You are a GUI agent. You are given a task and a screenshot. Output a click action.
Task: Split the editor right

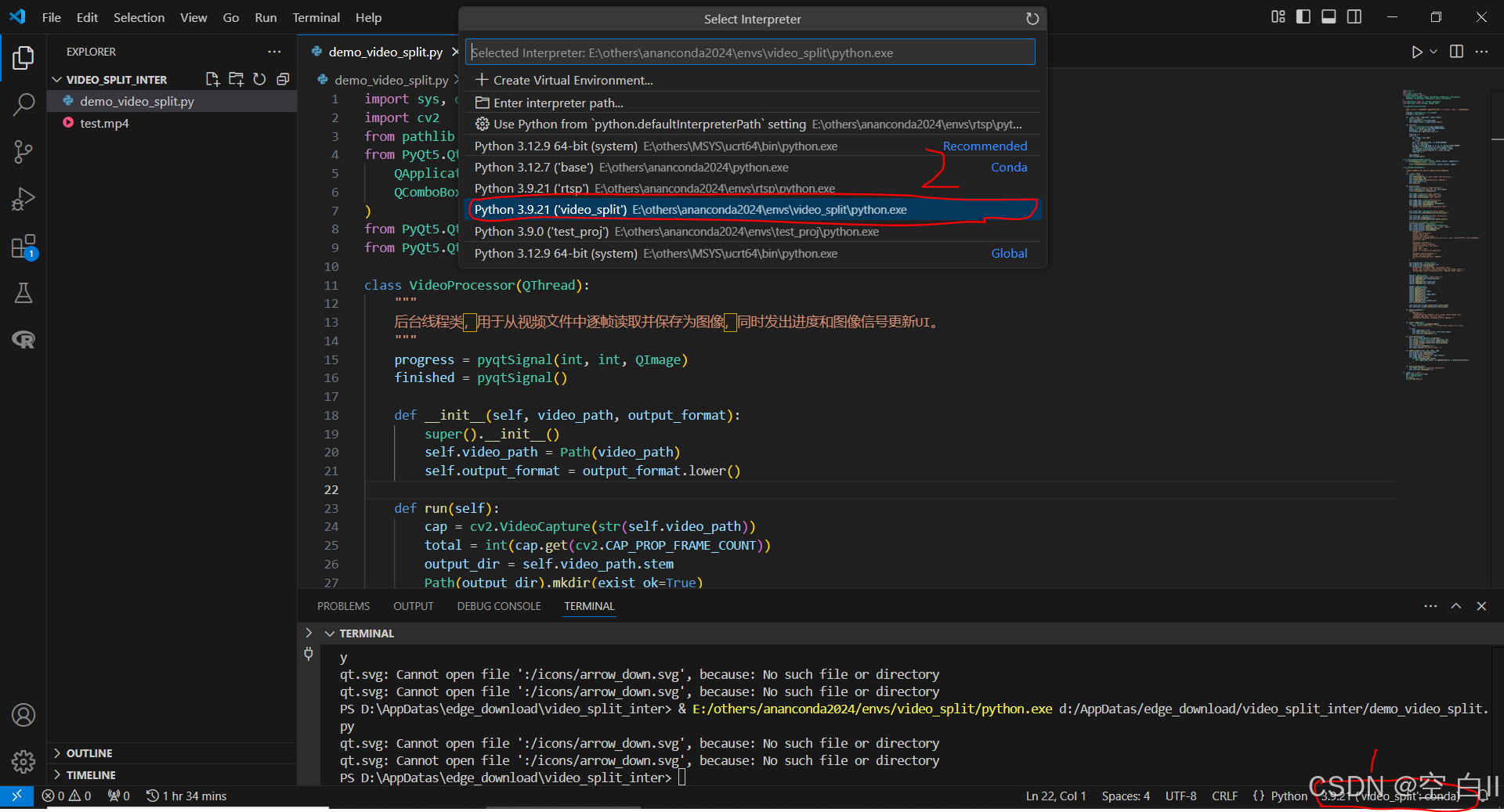pos(1456,52)
